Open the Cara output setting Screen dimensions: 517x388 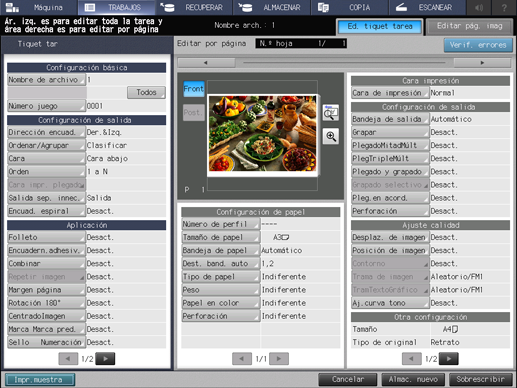pyautogui.click(x=46, y=159)
